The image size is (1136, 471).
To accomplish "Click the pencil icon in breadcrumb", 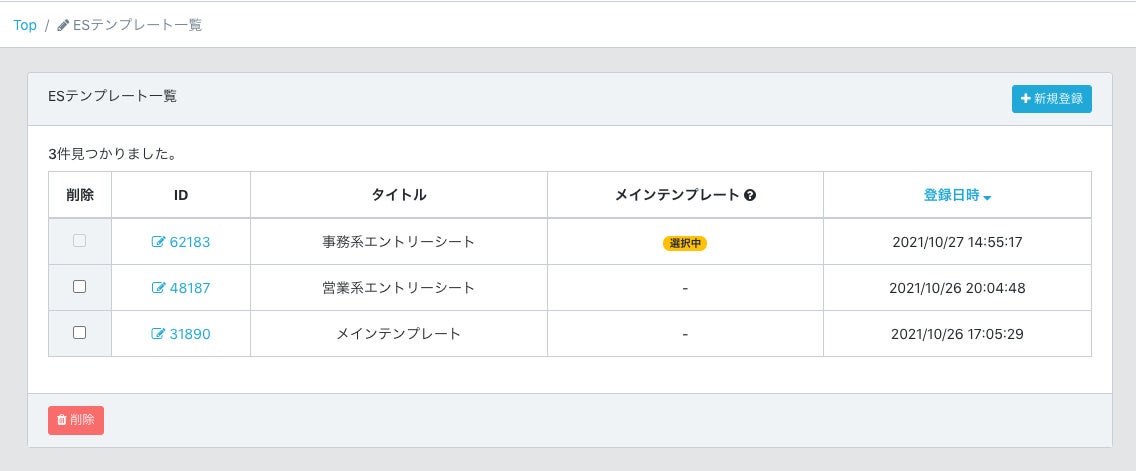I will (x=63, y=25).
